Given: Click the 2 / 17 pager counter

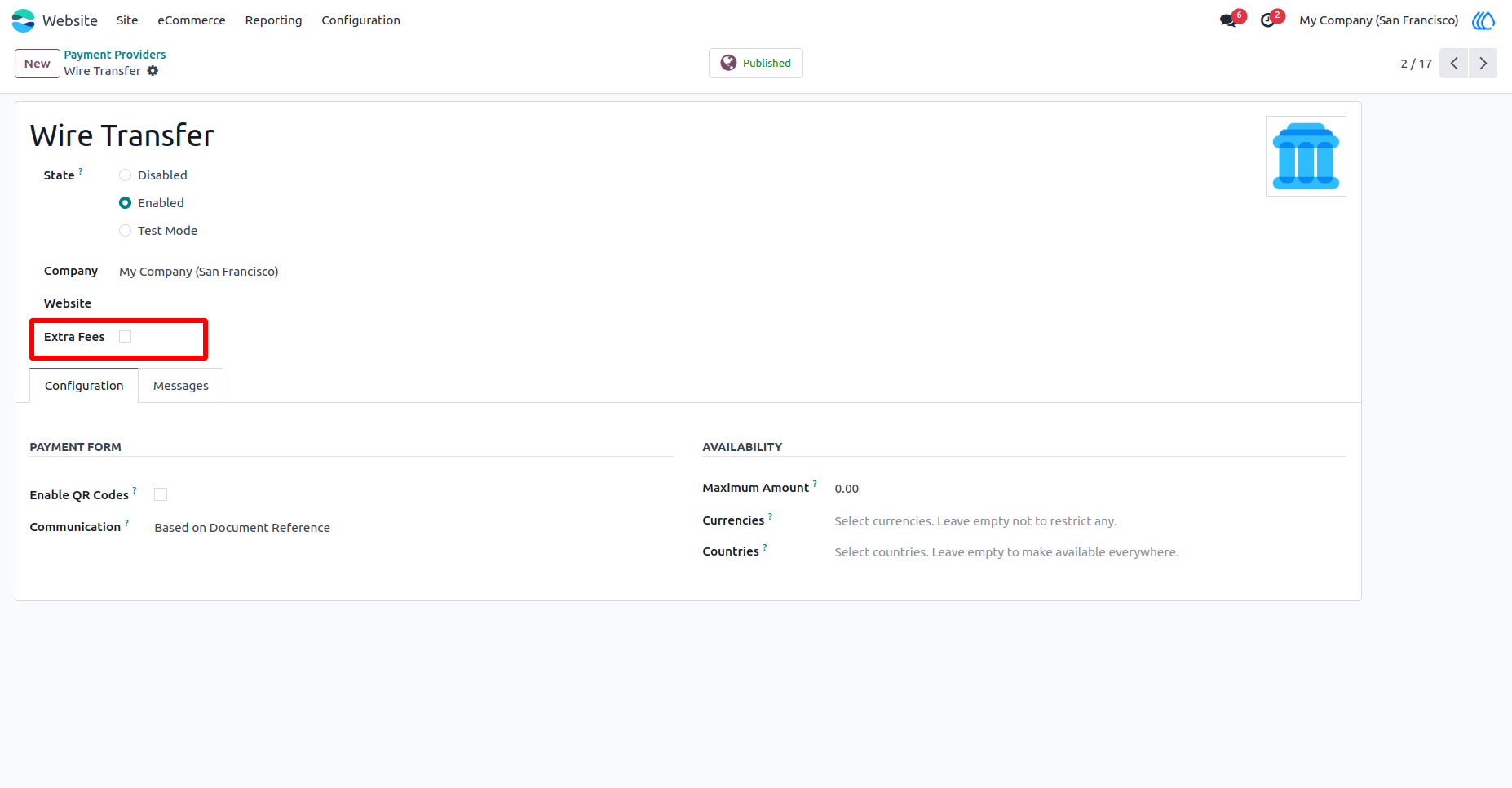Looking at the screenshot, I should pyautogui.click(x=1417, y=64).
